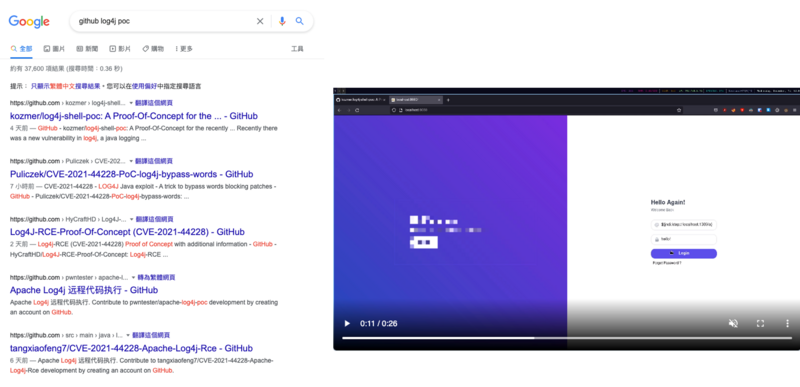
Task: Open video more options menu
Action: point(787,323)
